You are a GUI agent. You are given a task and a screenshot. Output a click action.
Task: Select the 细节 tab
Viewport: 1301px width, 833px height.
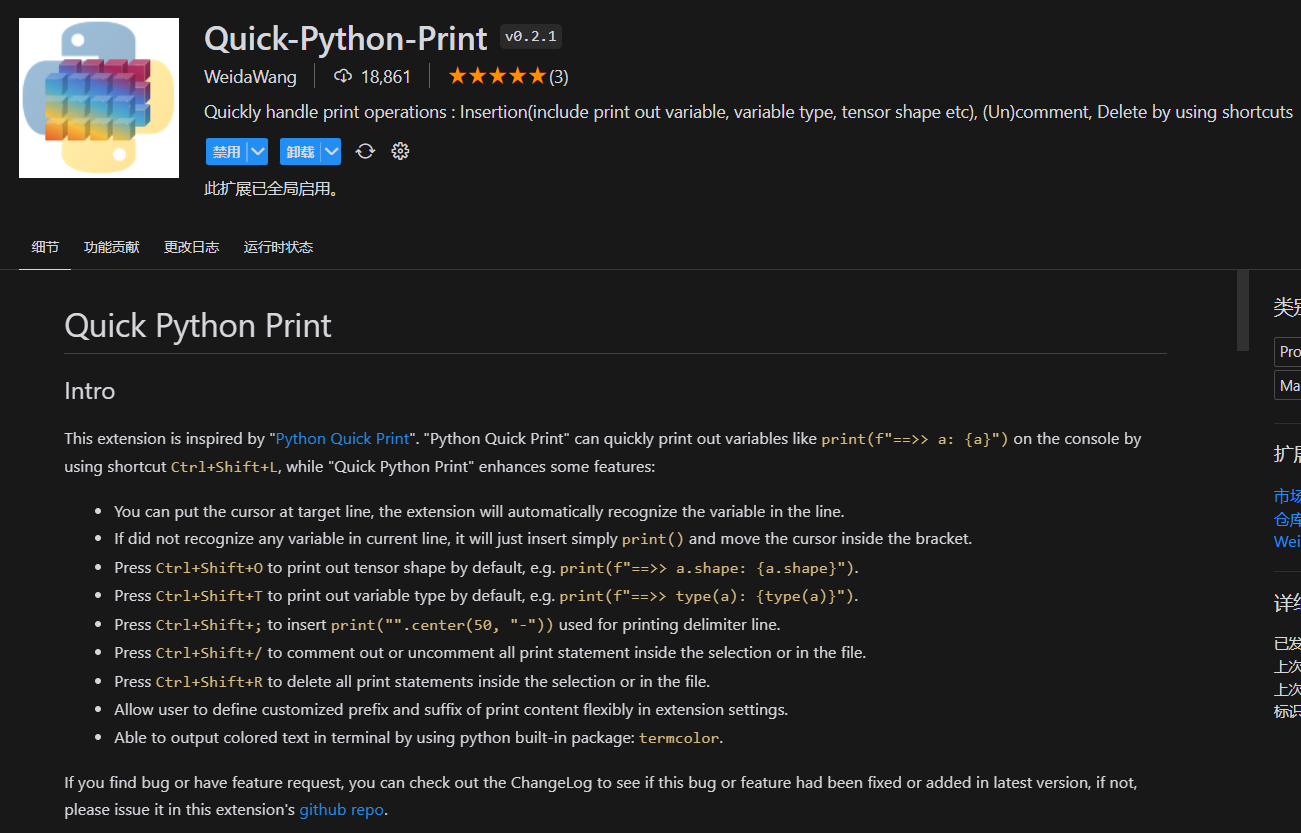pyautogui.click(x=45, y=247)
